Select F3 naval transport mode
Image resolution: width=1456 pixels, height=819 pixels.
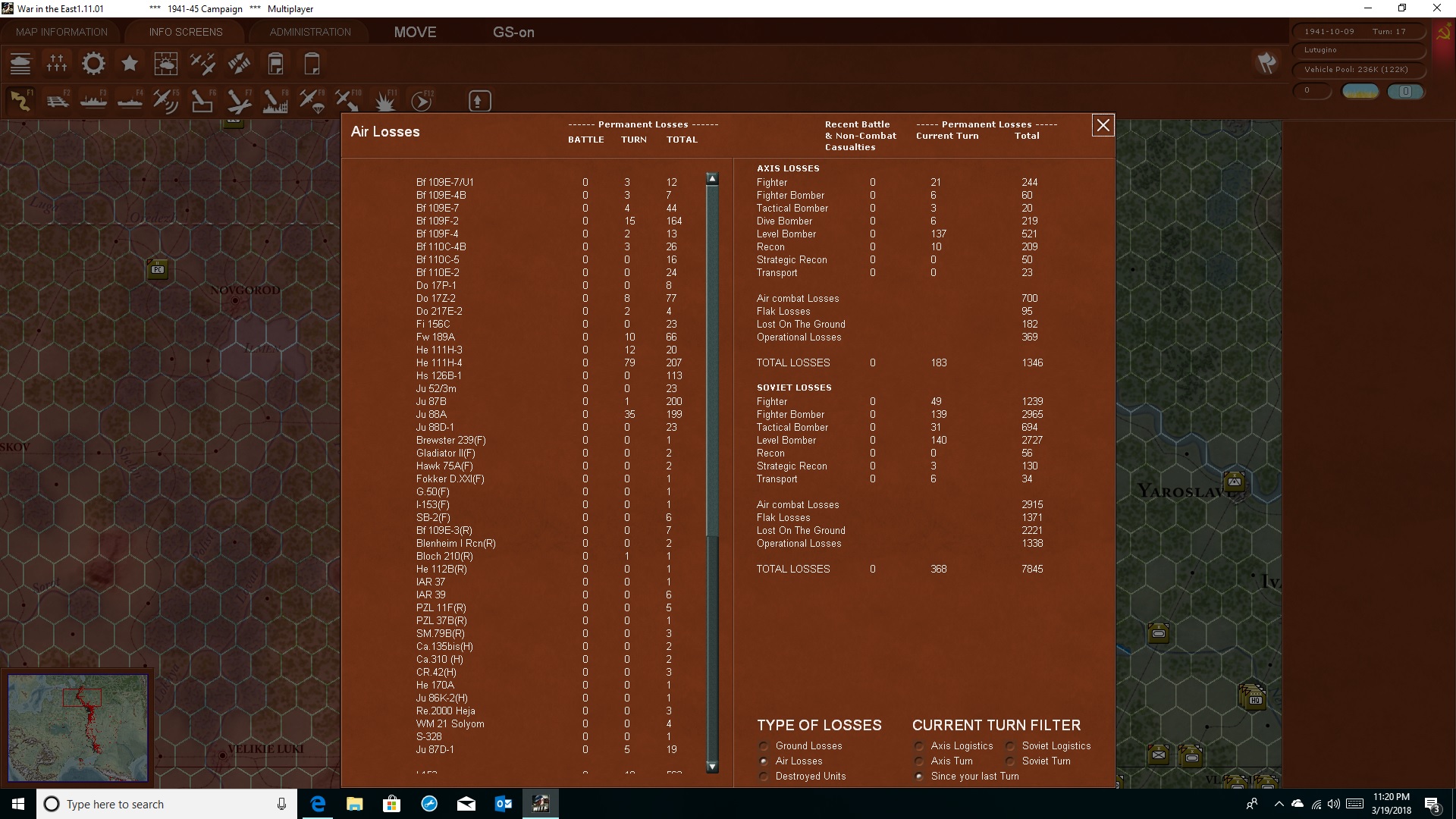click(93, 101)
